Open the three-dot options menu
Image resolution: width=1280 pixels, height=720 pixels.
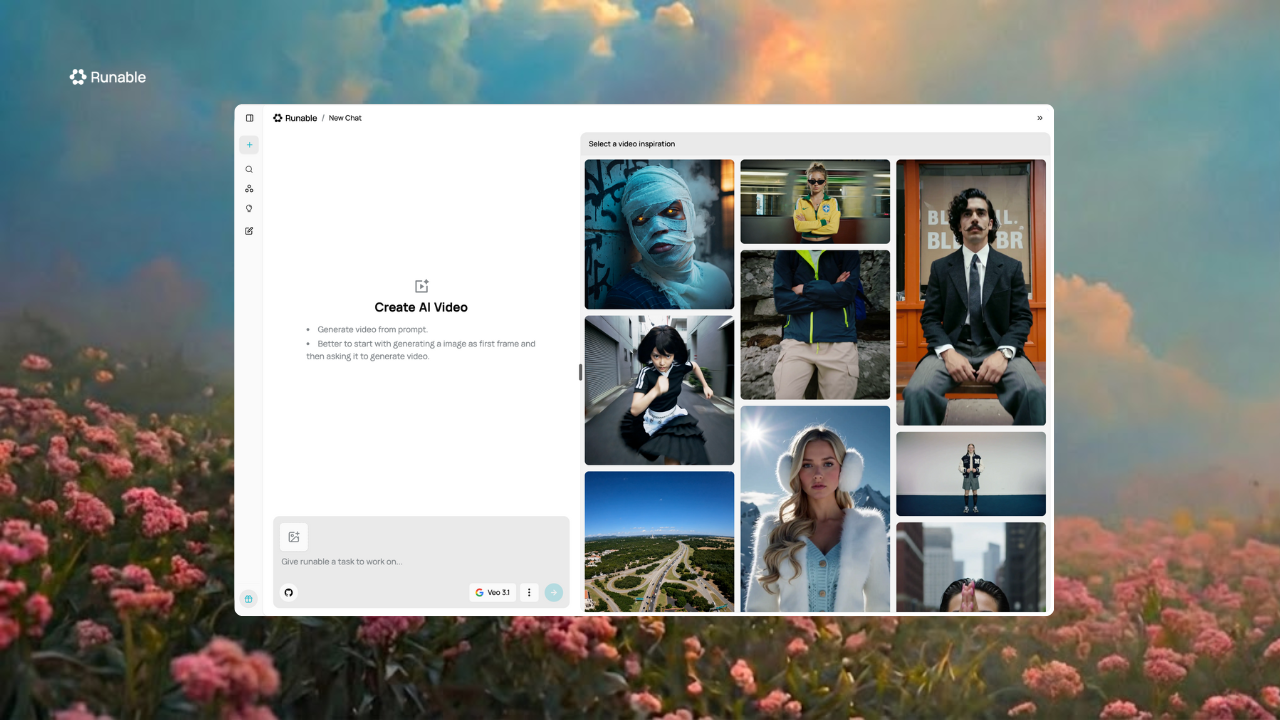529,592
